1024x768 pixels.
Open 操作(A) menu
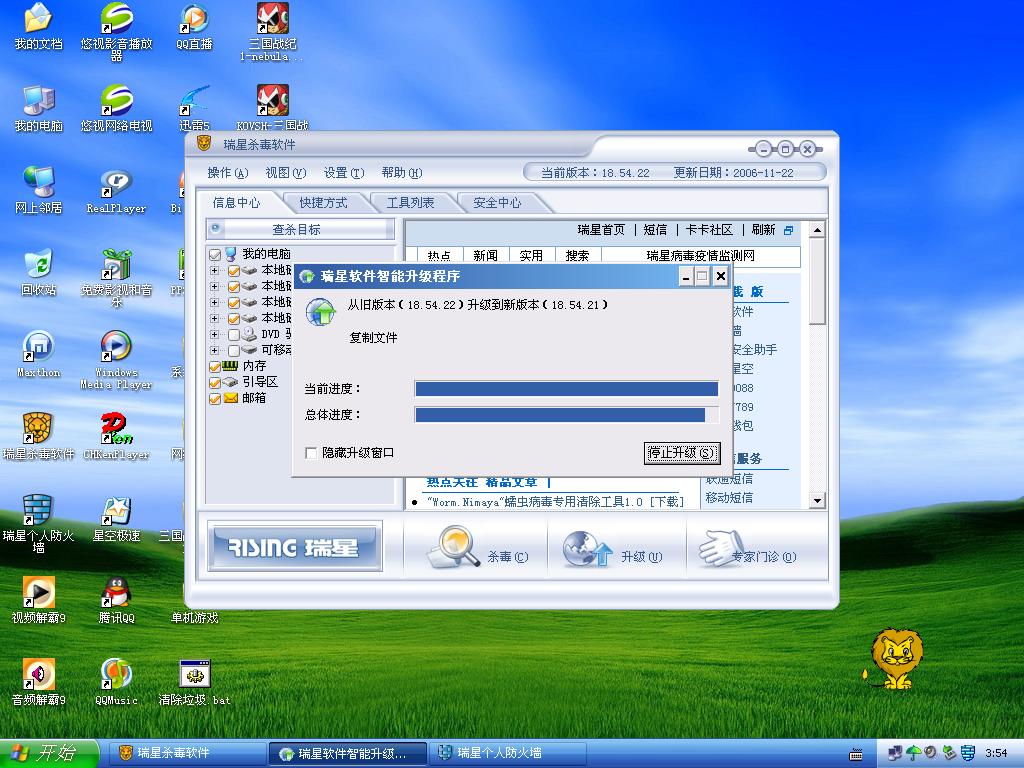pos(228,173)
